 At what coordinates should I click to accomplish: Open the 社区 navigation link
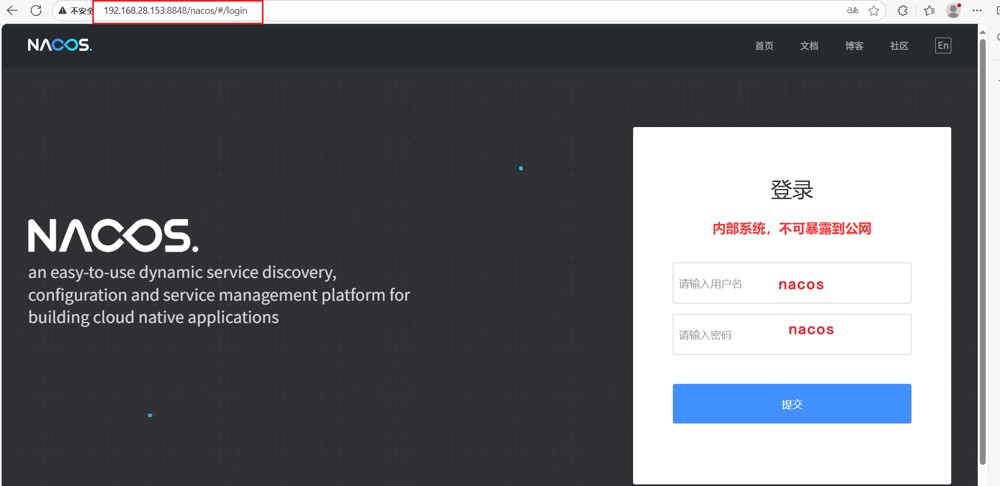[899, 46]
